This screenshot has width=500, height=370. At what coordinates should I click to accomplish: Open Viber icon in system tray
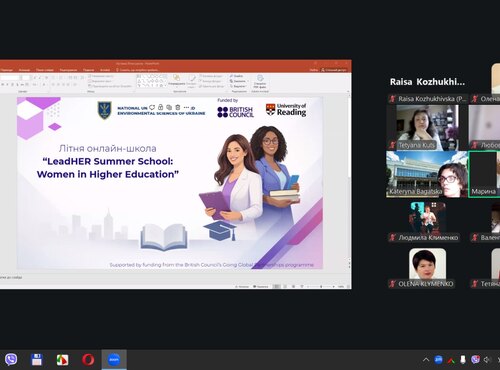coord(475,360)
